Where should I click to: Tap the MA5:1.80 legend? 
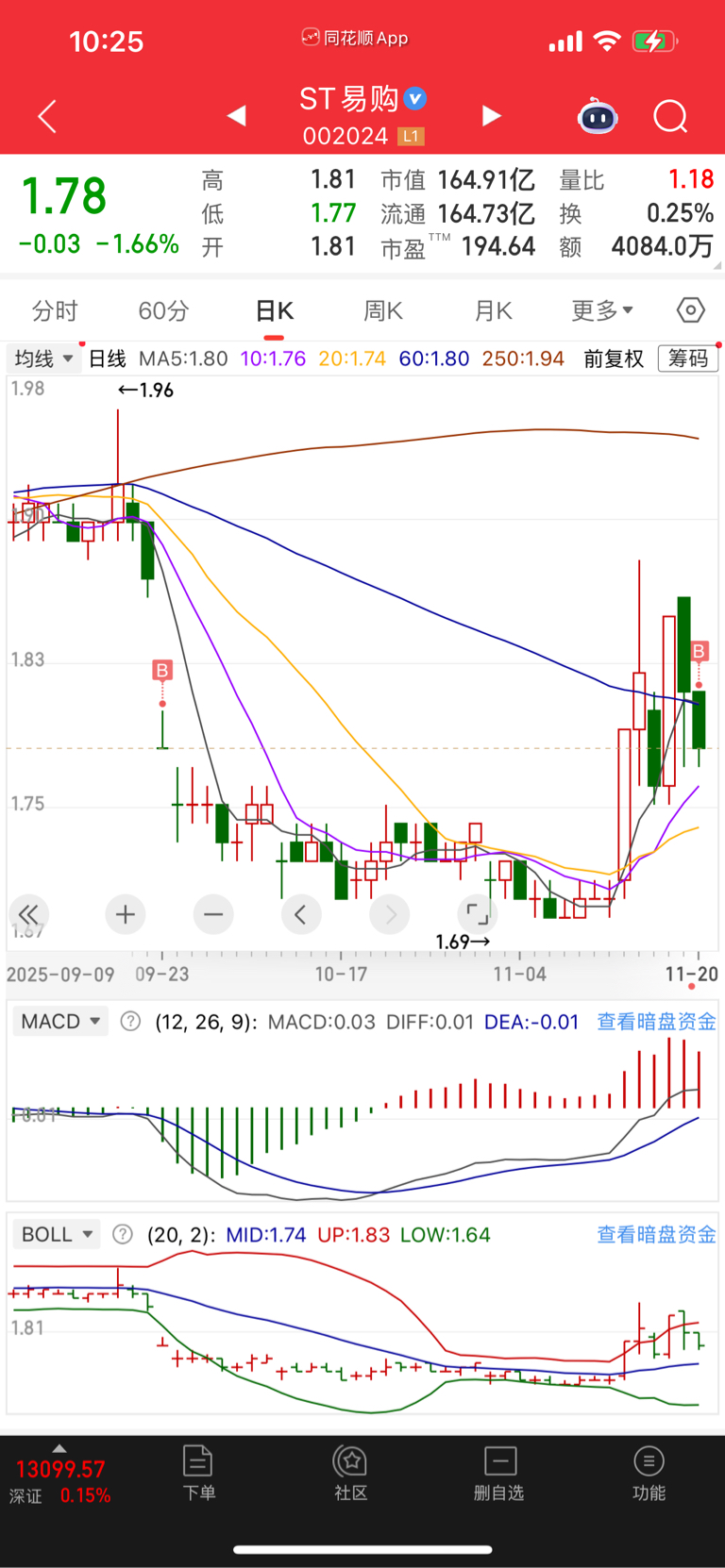[x=183, y=359]
